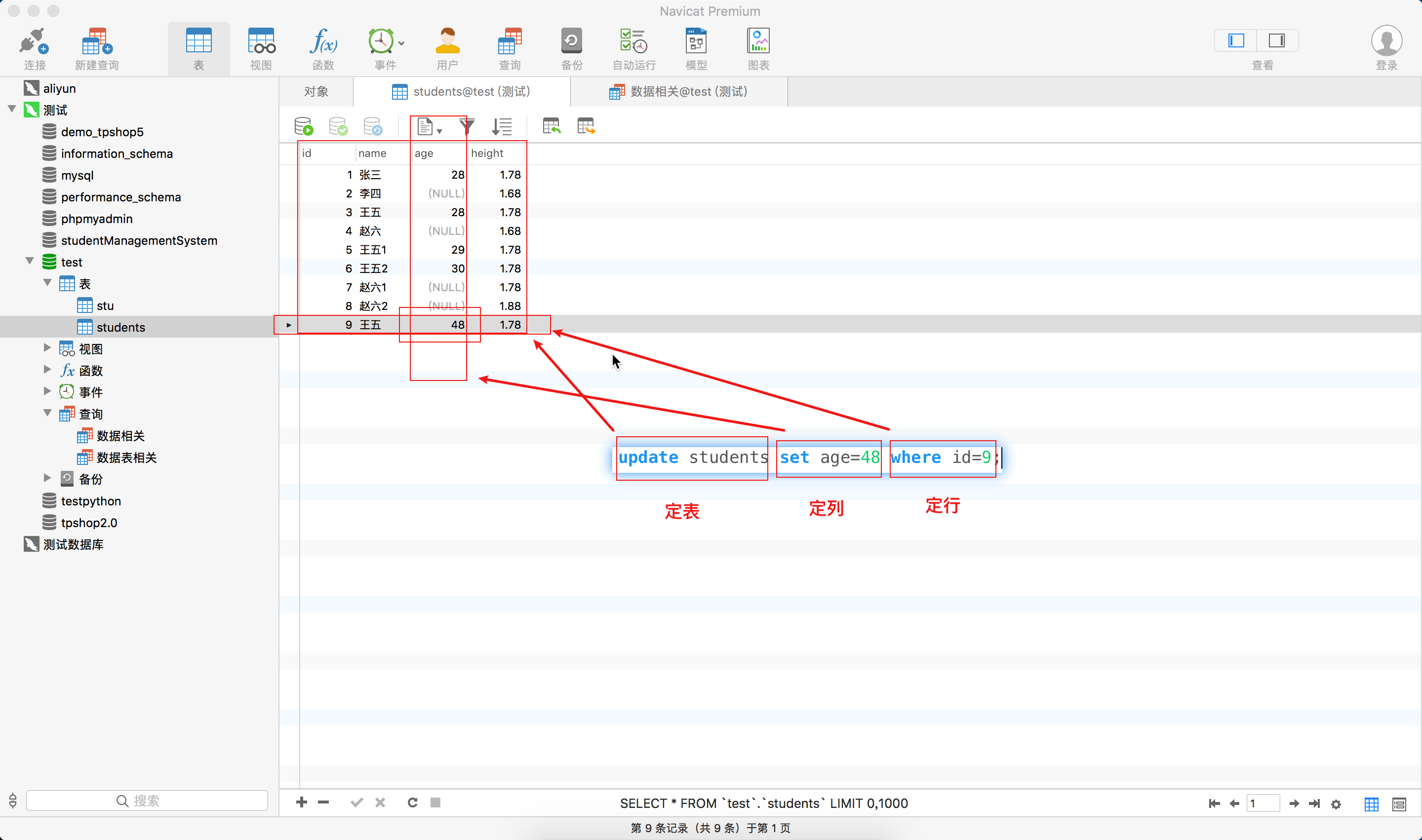This screenshot has width=1422, height=840.
Task: Click the refresh icon in bottom bar
Action: (x=412, y=802)
